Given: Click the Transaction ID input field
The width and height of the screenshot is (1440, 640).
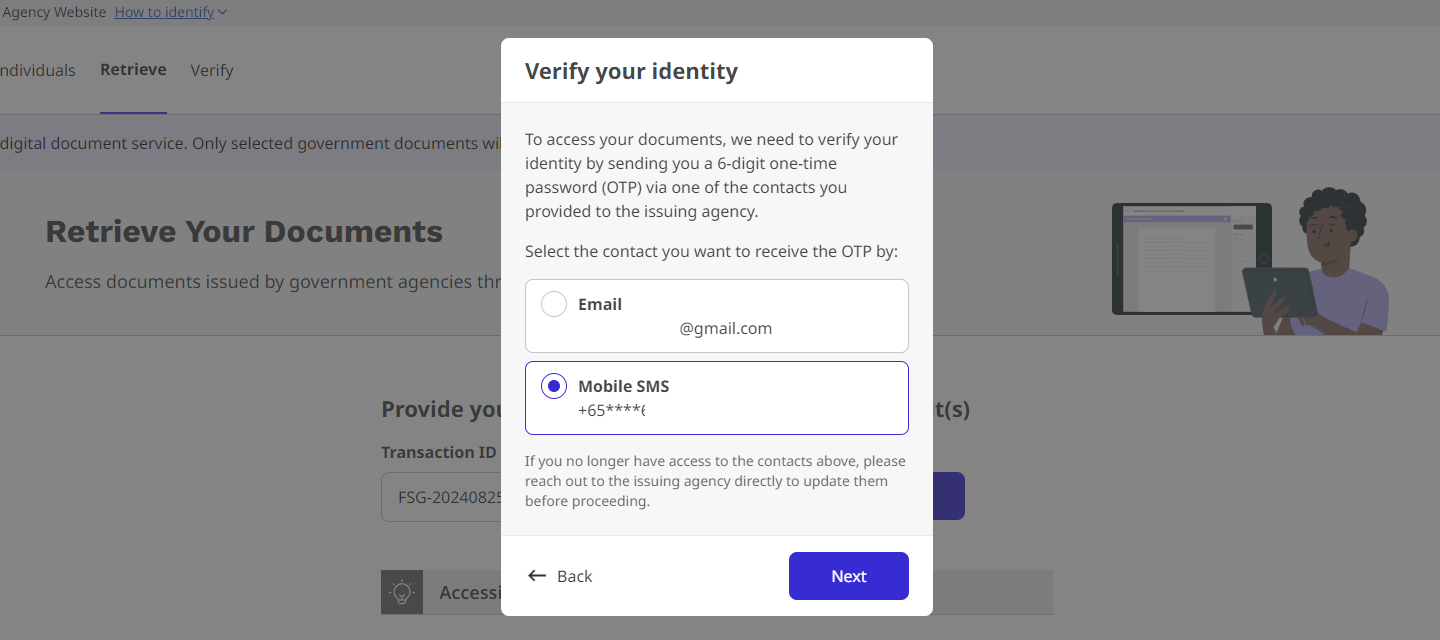Looking at the screenshot, I should 441,497.
